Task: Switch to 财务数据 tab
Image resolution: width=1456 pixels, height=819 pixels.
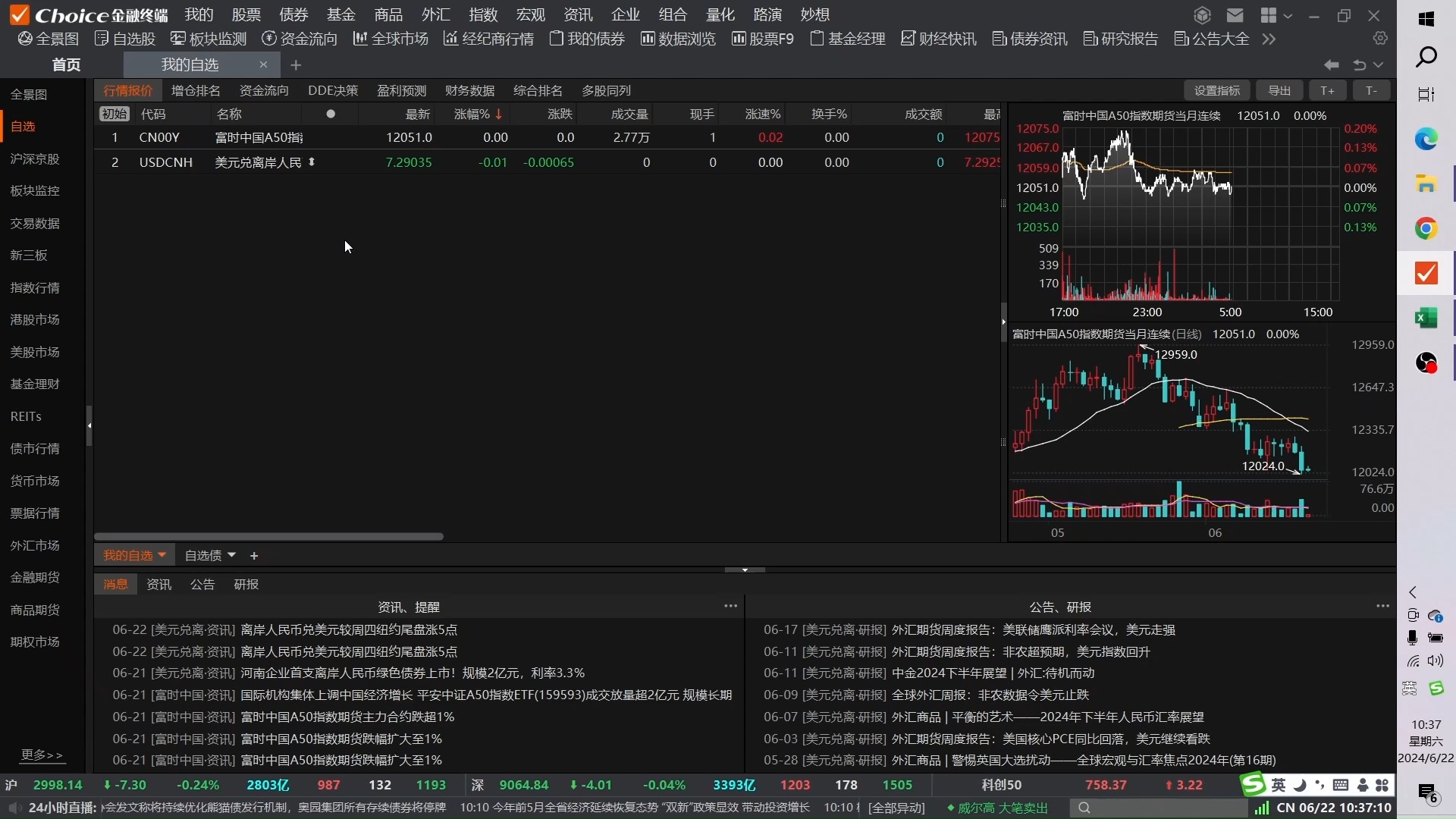Action: tap(470, 91)
